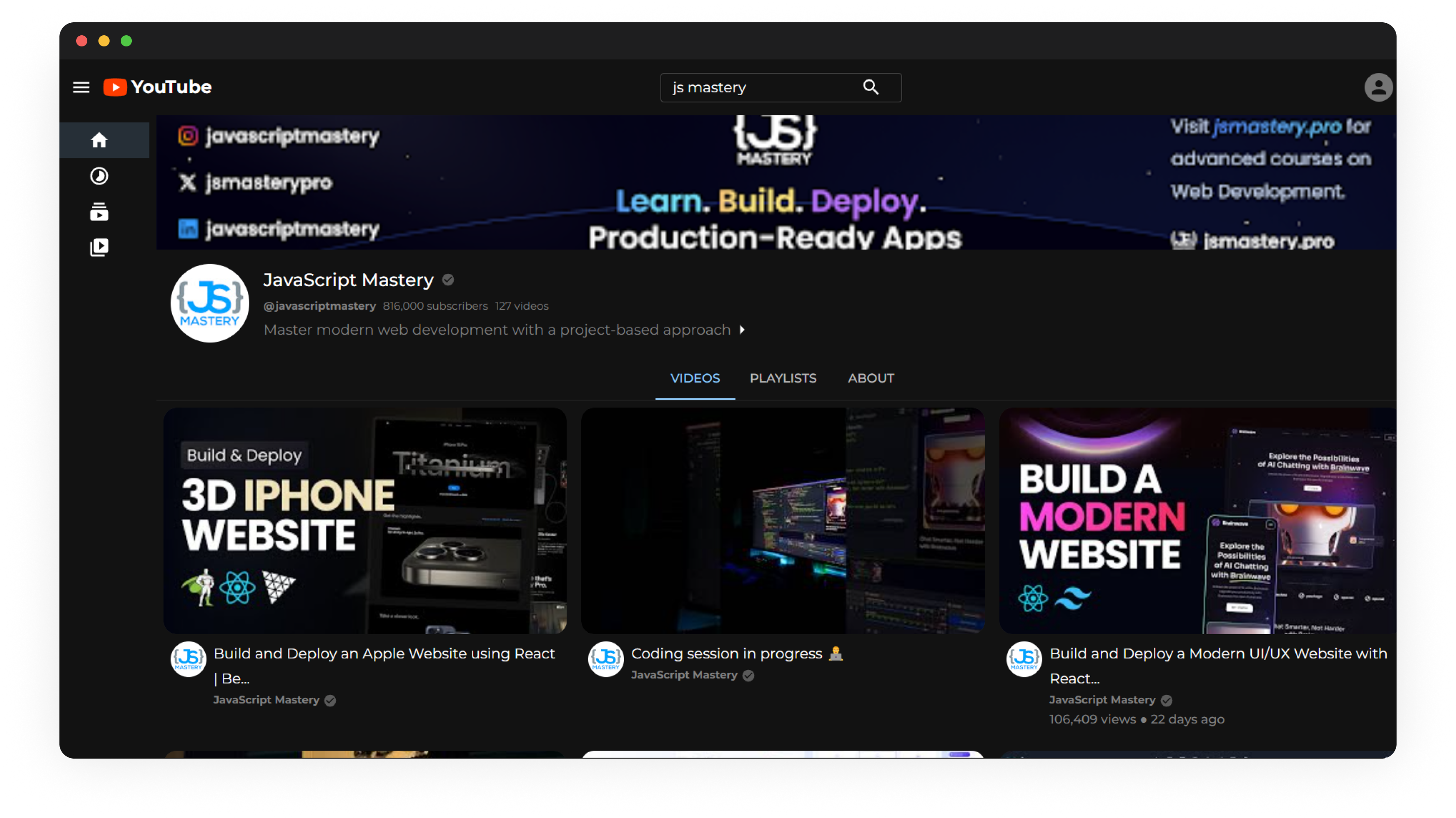Click JavaScript Mastery under Modern UI/UX video
Screen dimensions: 1456x818
coord(1102,700)
